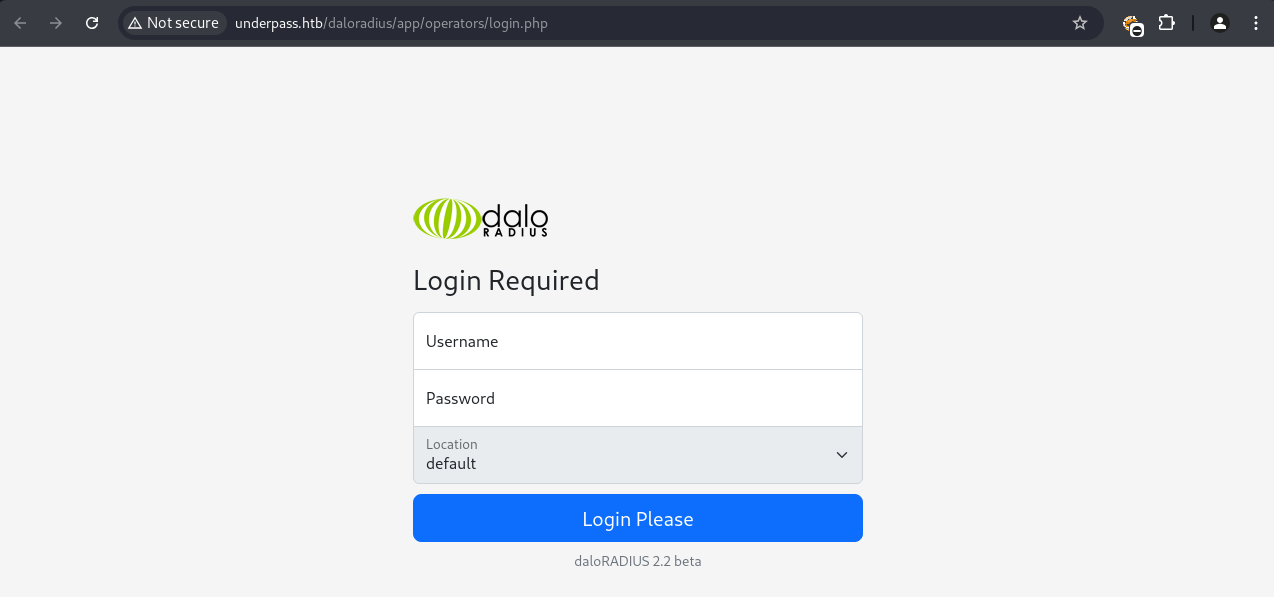Open the Chrome profile avatar
Screen dimensions: 1274x597
pyautogui.click(x=1219, y=23)
